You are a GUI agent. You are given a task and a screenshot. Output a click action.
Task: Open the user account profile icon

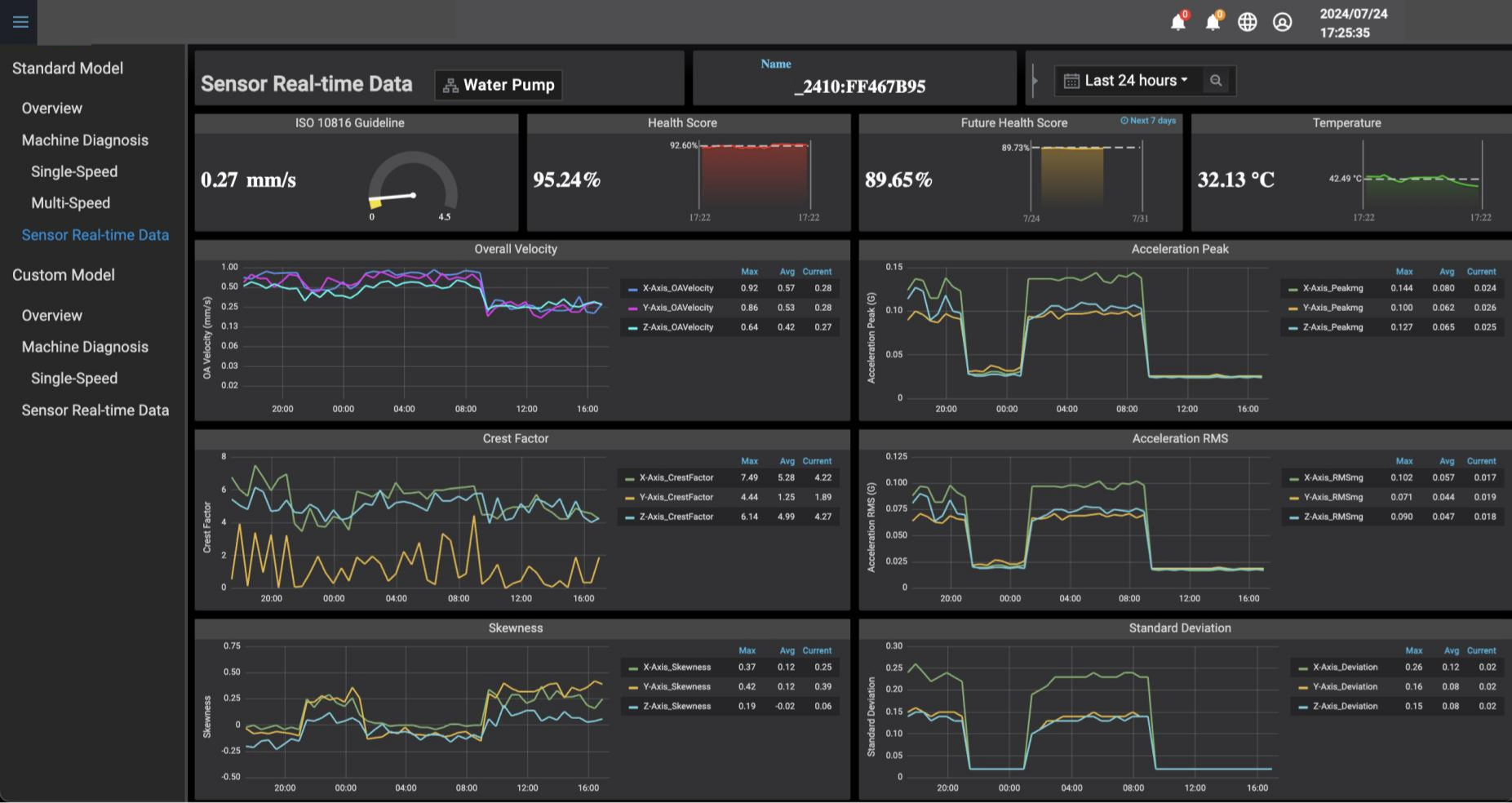click(x=1282, y=22)
